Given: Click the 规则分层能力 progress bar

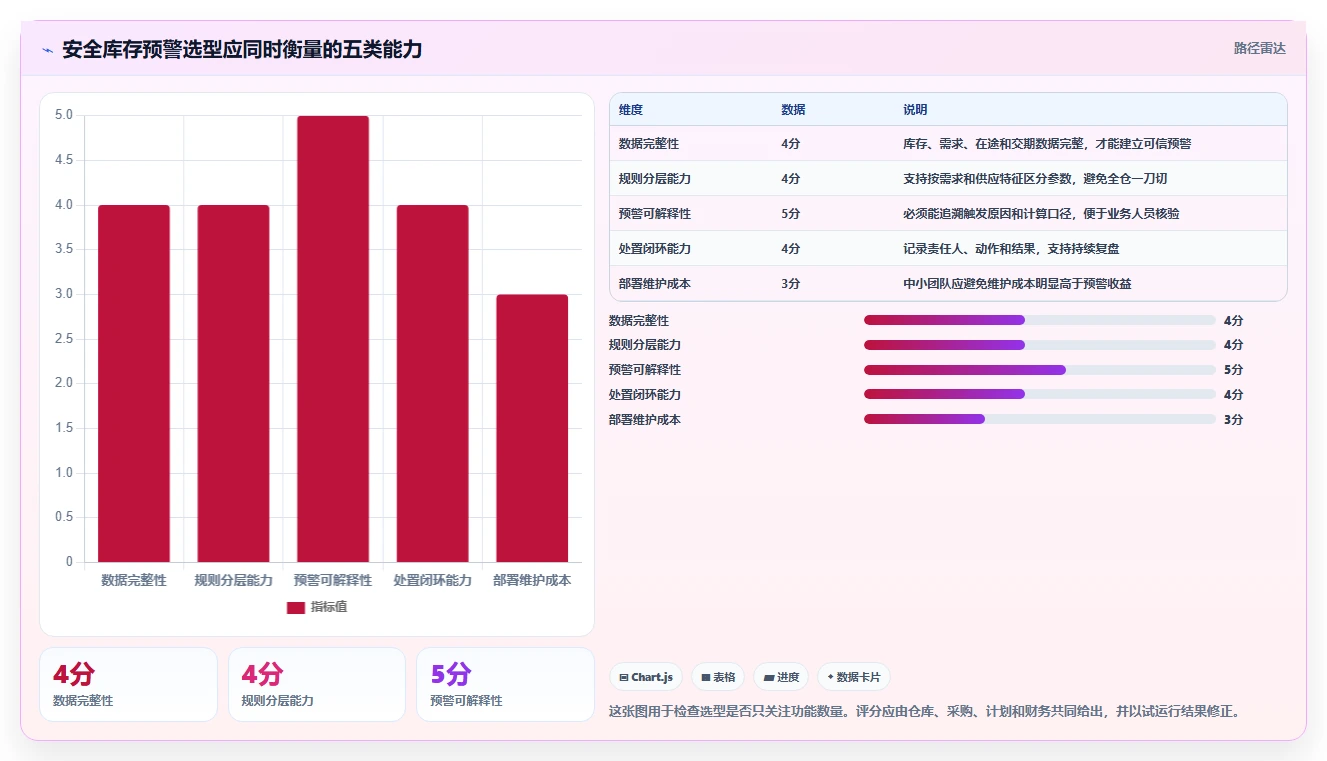Looking at the screenshot, I should point(1040,345).
